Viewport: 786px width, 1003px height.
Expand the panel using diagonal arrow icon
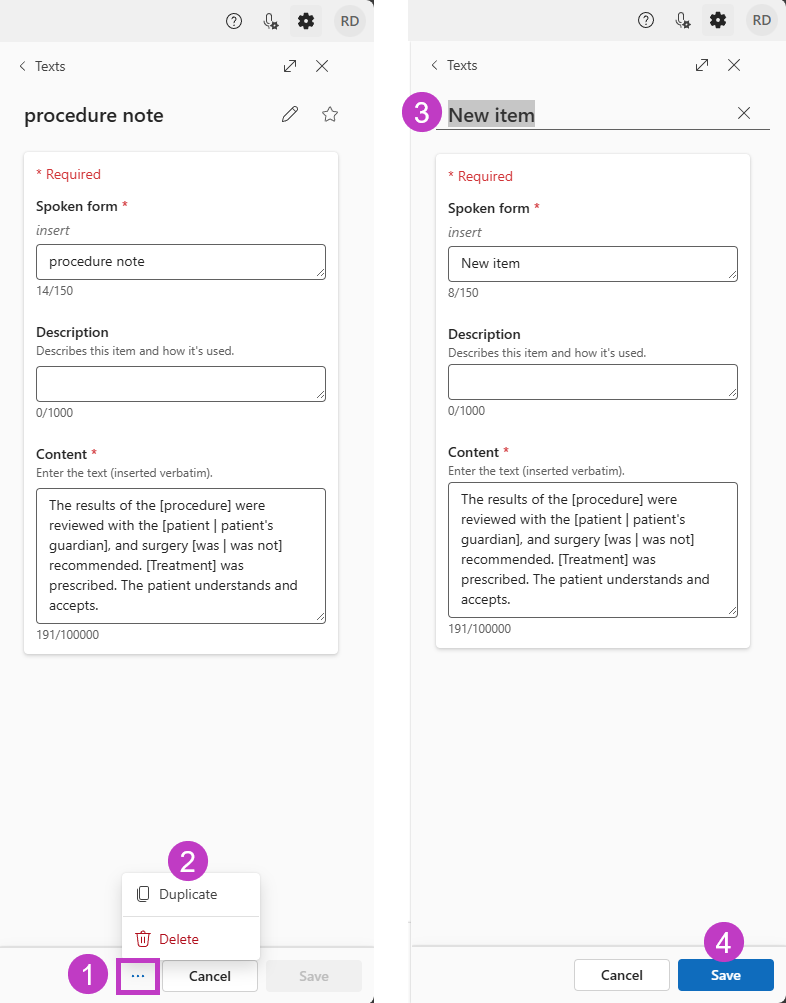coord(289,65)
